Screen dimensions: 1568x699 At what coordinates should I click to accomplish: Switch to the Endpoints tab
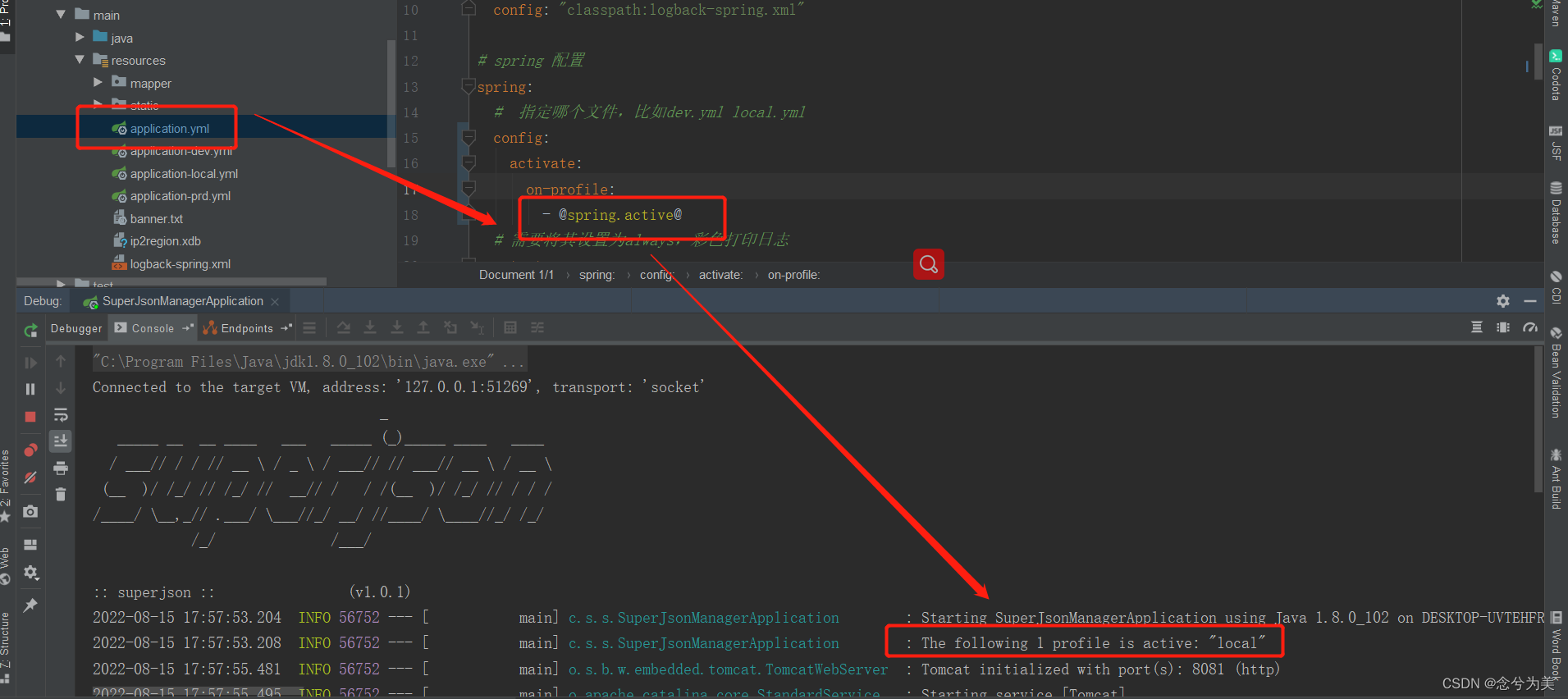[x=246, y=328]
